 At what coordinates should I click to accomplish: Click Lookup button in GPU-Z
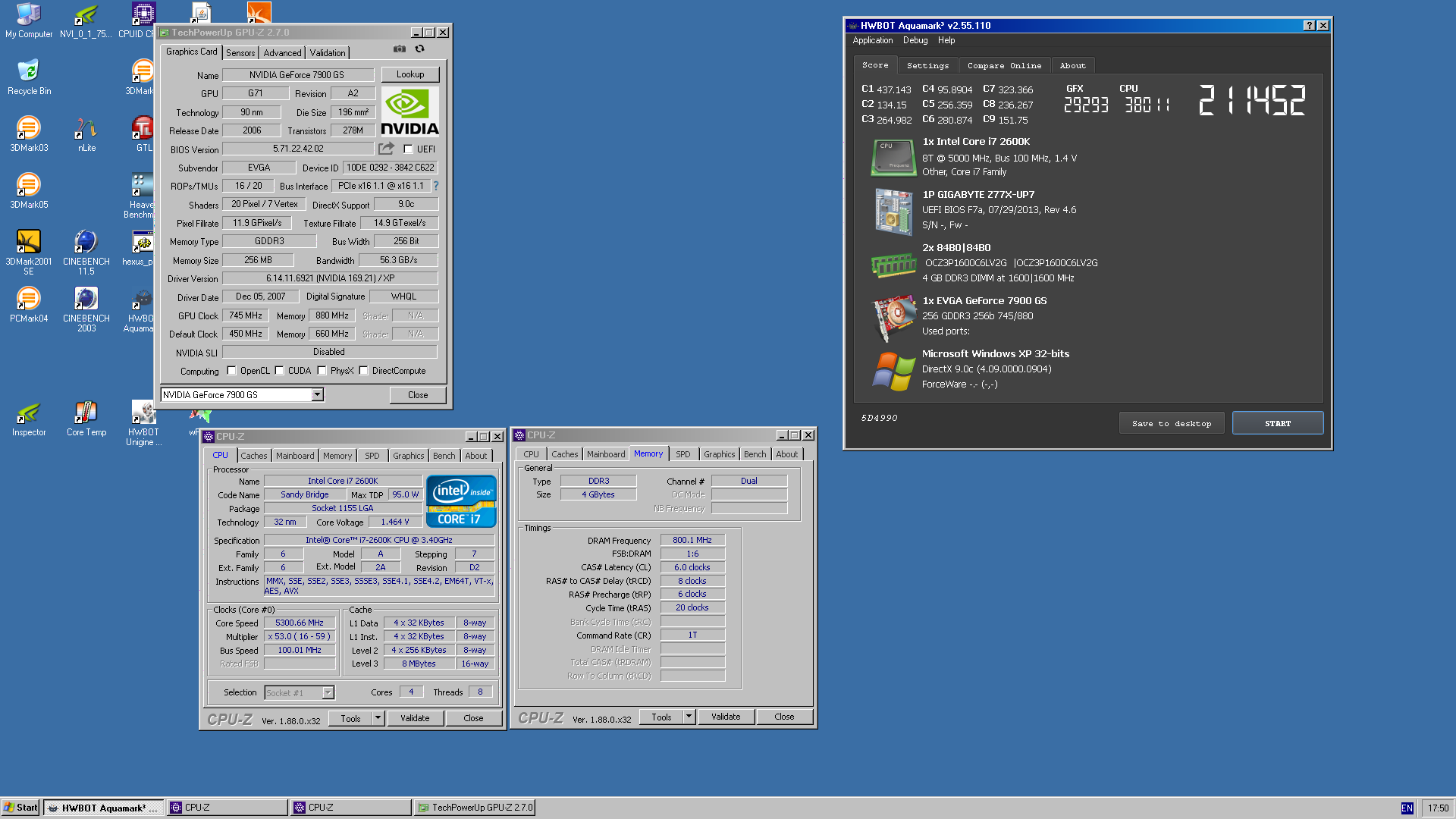pyautogui.click(x=410, y=74)
